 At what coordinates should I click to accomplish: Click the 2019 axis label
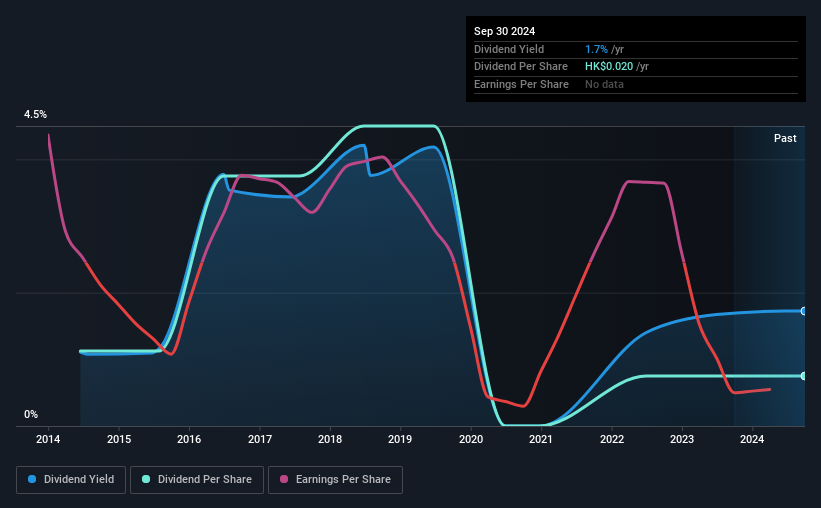(x=400, y=439)
